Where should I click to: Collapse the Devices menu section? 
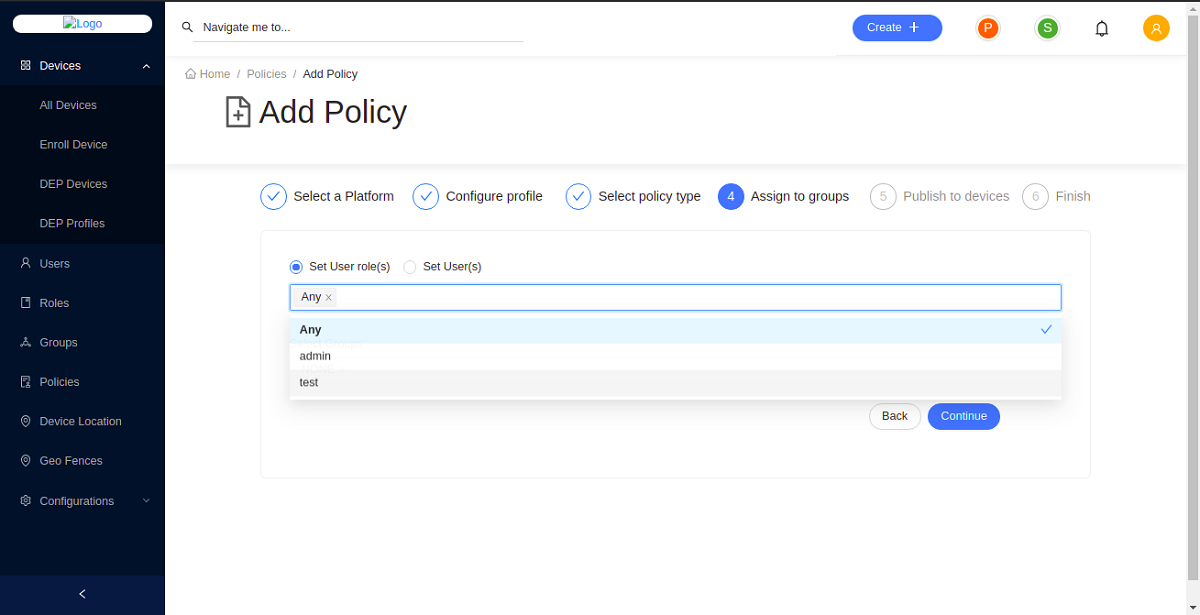coord(146,66)
